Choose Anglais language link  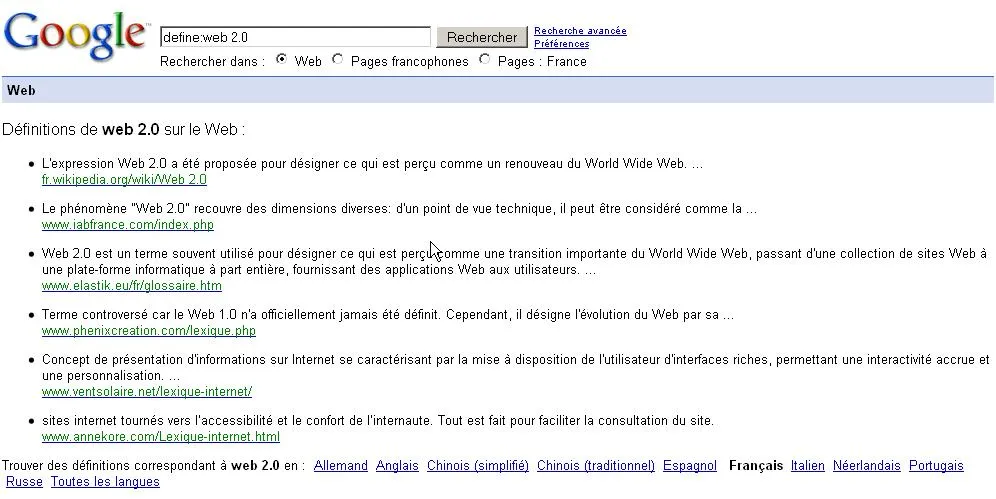coord(397,465)
